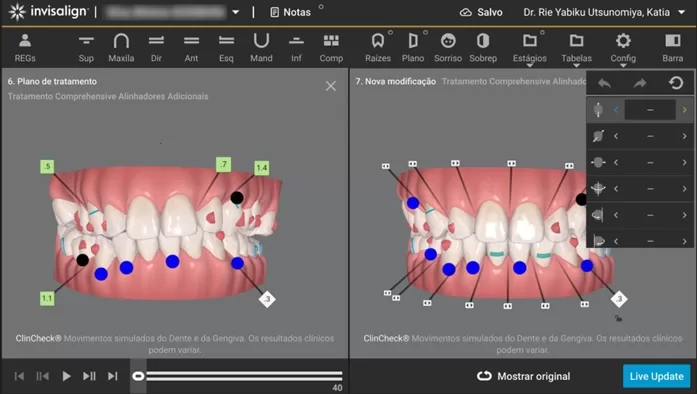Select the second tooth movement tool icon
The width and height of the screenshot is (697, 394).
[598, 136]
